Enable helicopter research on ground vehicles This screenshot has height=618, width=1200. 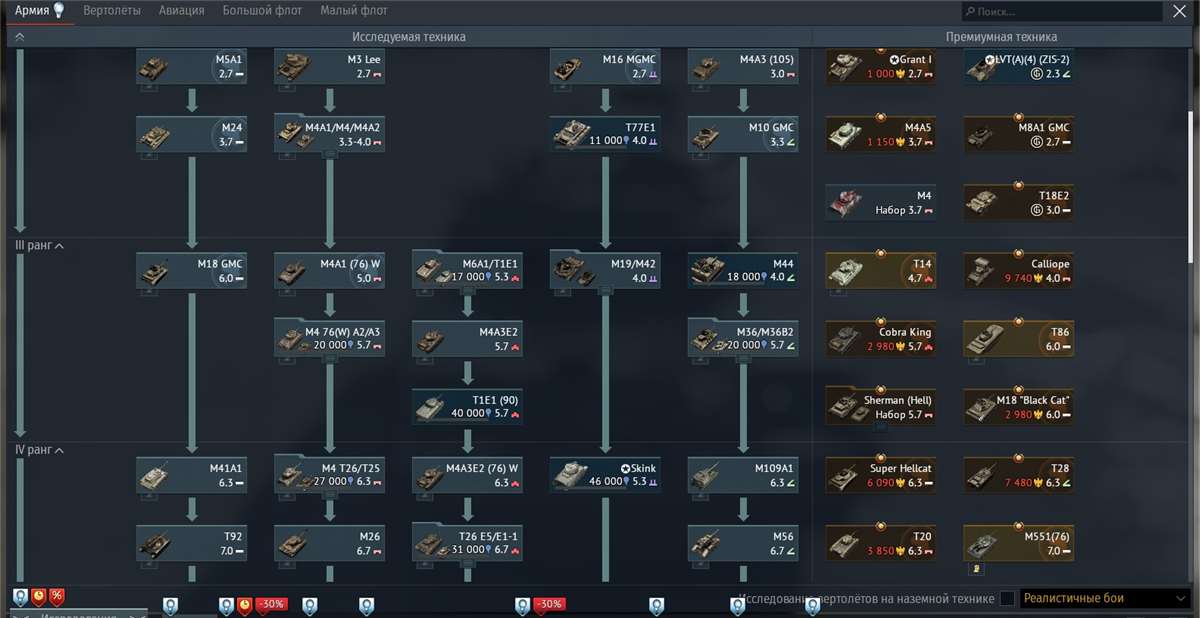[x=1009, y=597]
